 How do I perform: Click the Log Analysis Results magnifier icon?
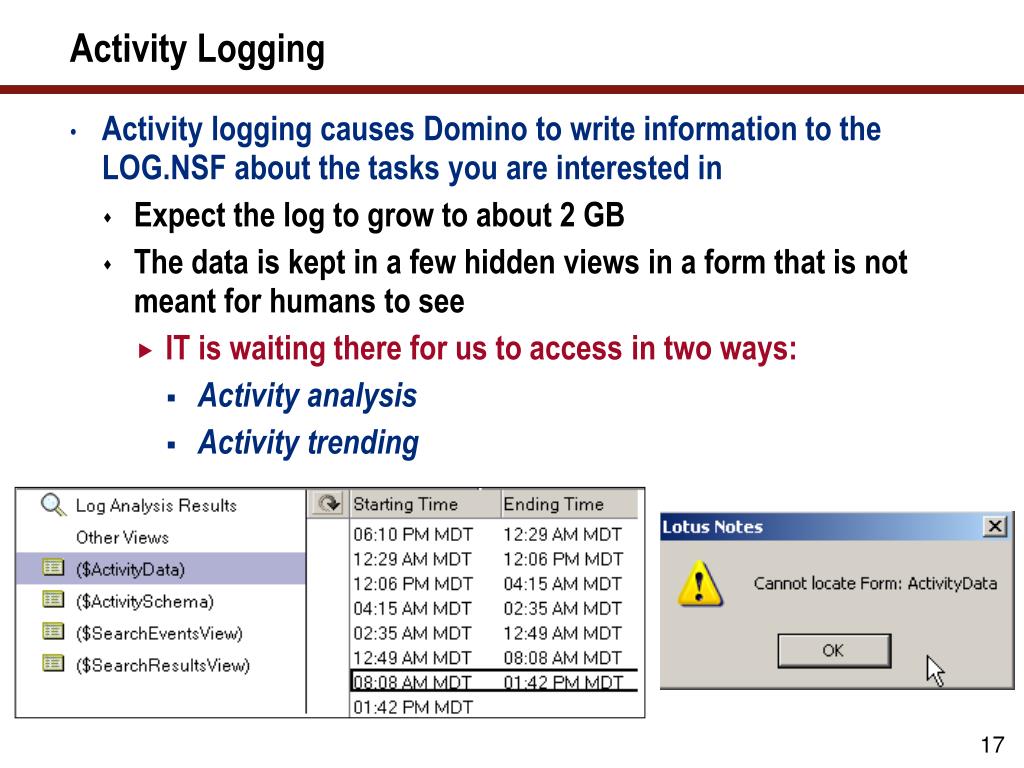(x=53, y=505)
